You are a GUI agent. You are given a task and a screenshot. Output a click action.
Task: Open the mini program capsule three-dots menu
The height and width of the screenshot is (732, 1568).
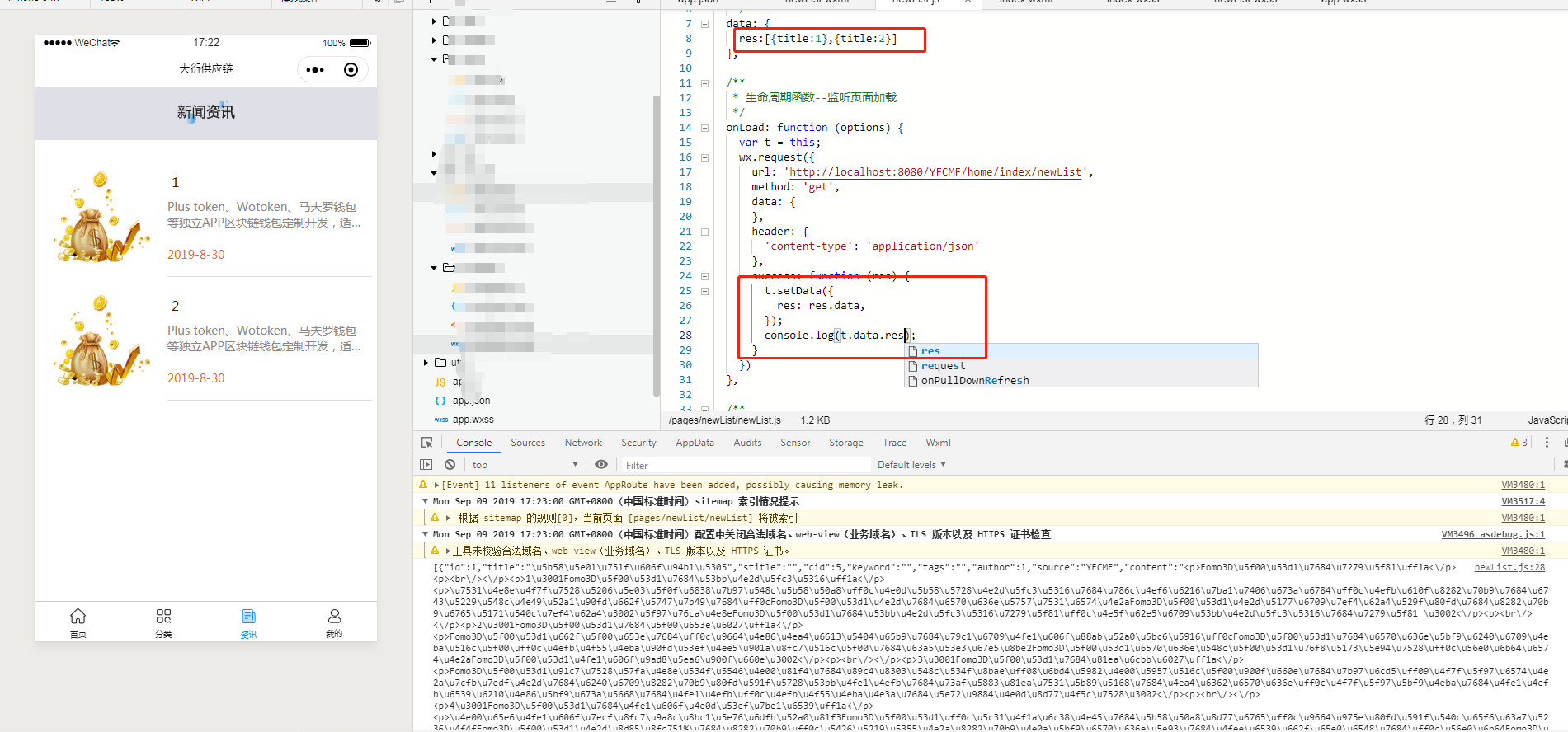pos(315,70)
